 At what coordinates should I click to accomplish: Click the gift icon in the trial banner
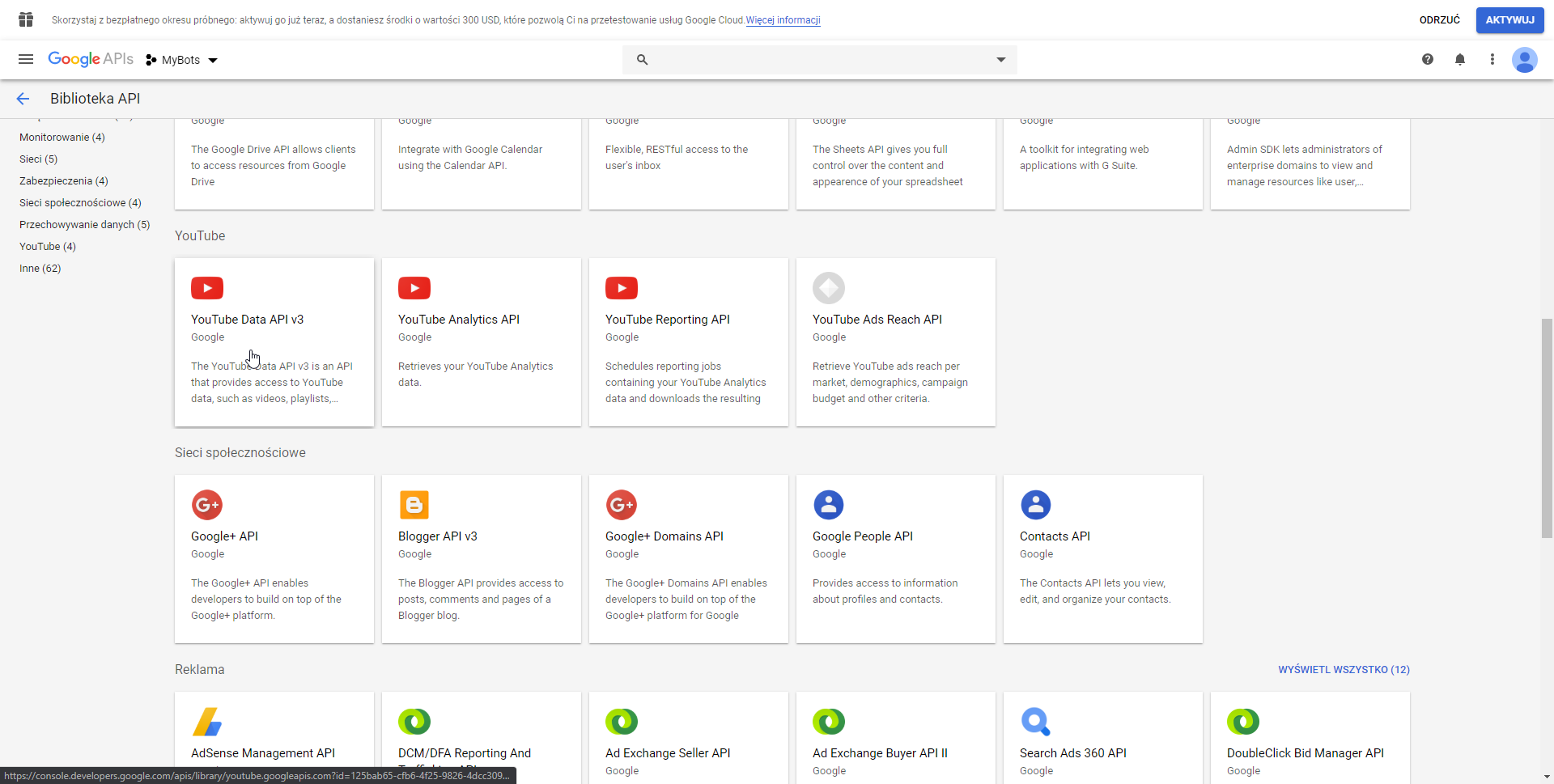[26, 19]
